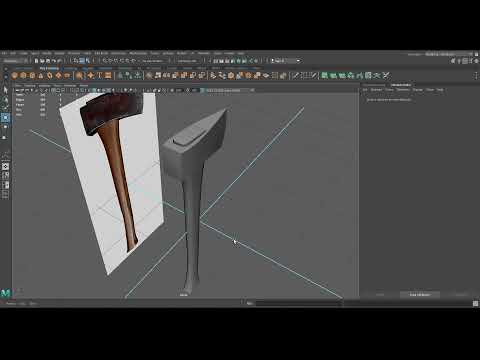Click the viewport gamma value field
The image size is (480, 360).
click(x=195, y=90)
